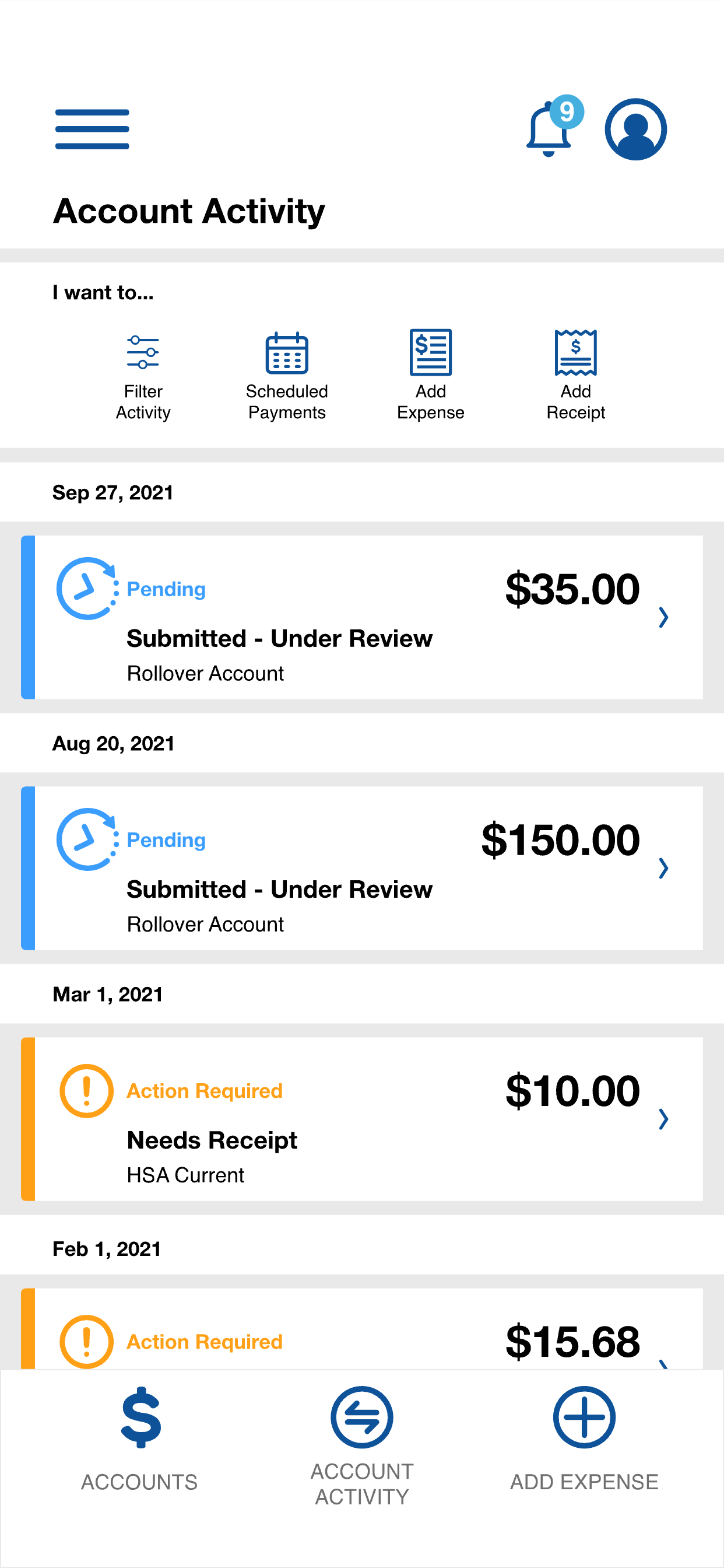Tap the Action Required label on Mar 1 item
724x1568 pixels.
point(205,1091)
